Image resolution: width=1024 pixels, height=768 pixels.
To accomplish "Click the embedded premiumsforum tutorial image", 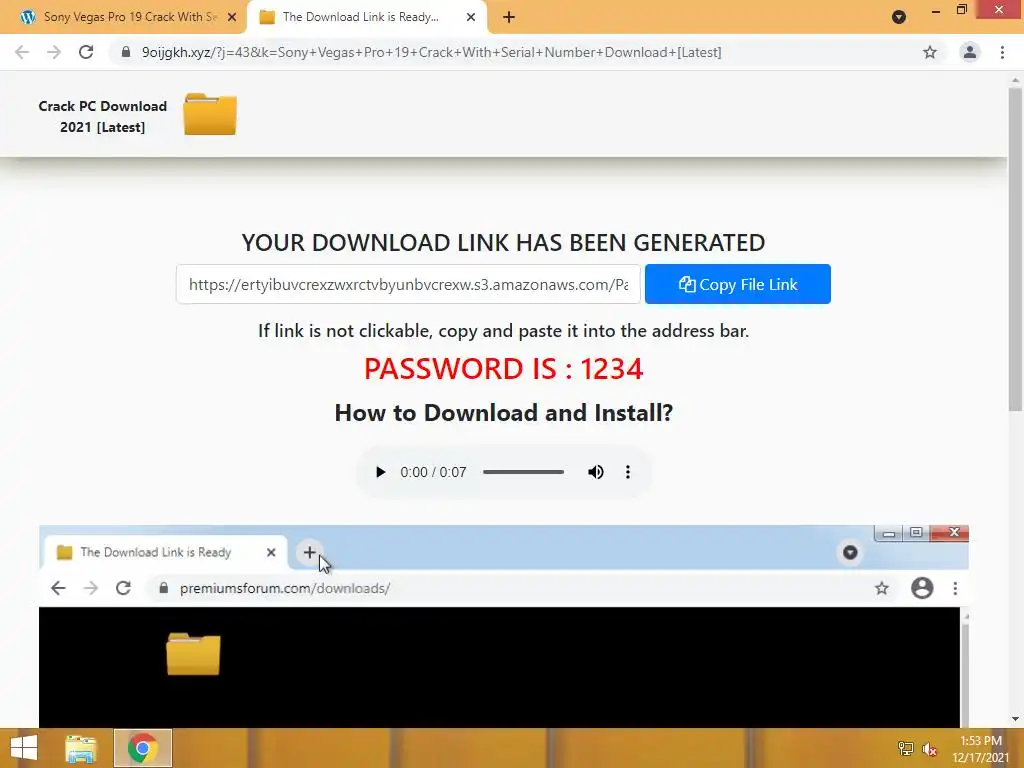I will click(x=504, y=626).
